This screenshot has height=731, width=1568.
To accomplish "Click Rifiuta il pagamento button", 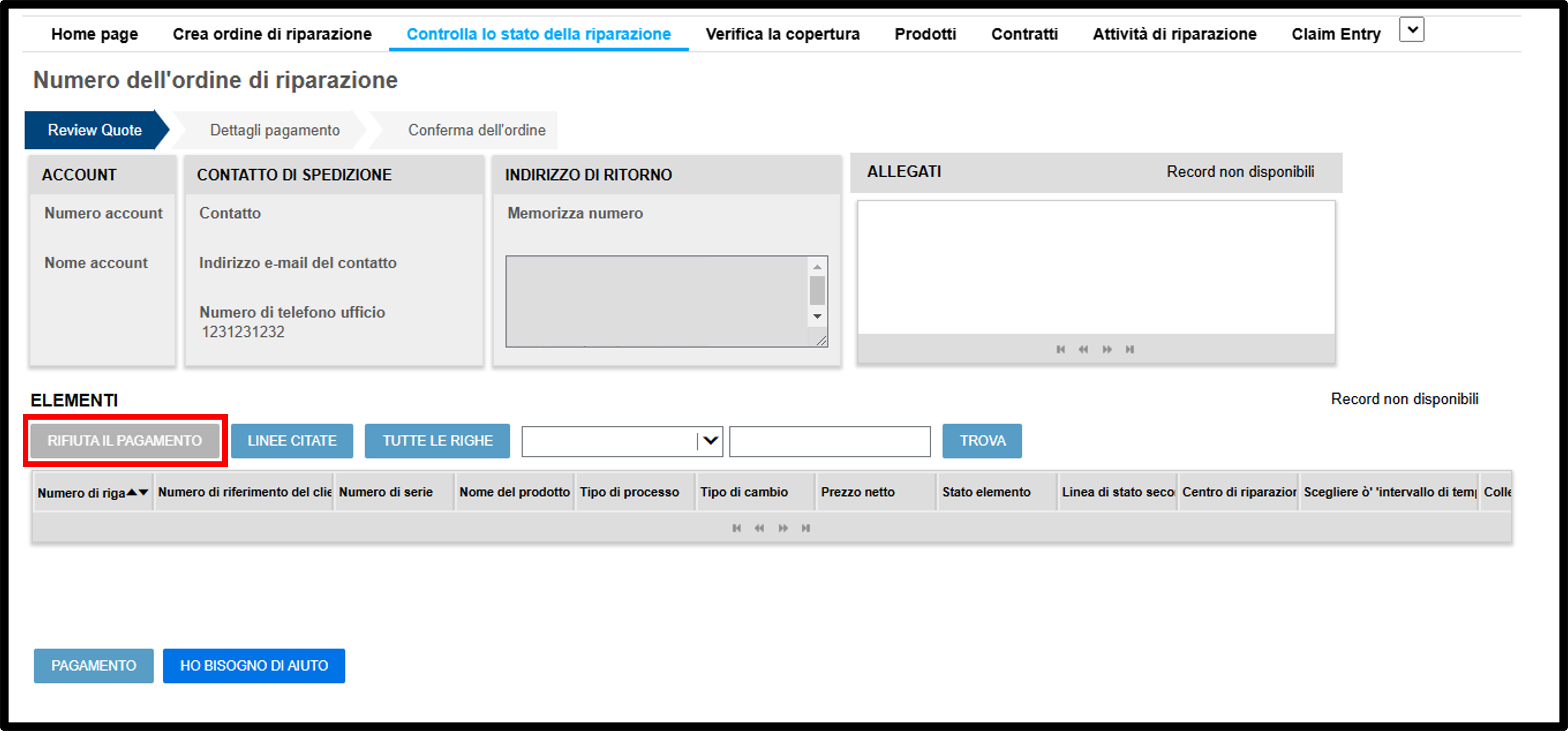I will tap(125, 440).
